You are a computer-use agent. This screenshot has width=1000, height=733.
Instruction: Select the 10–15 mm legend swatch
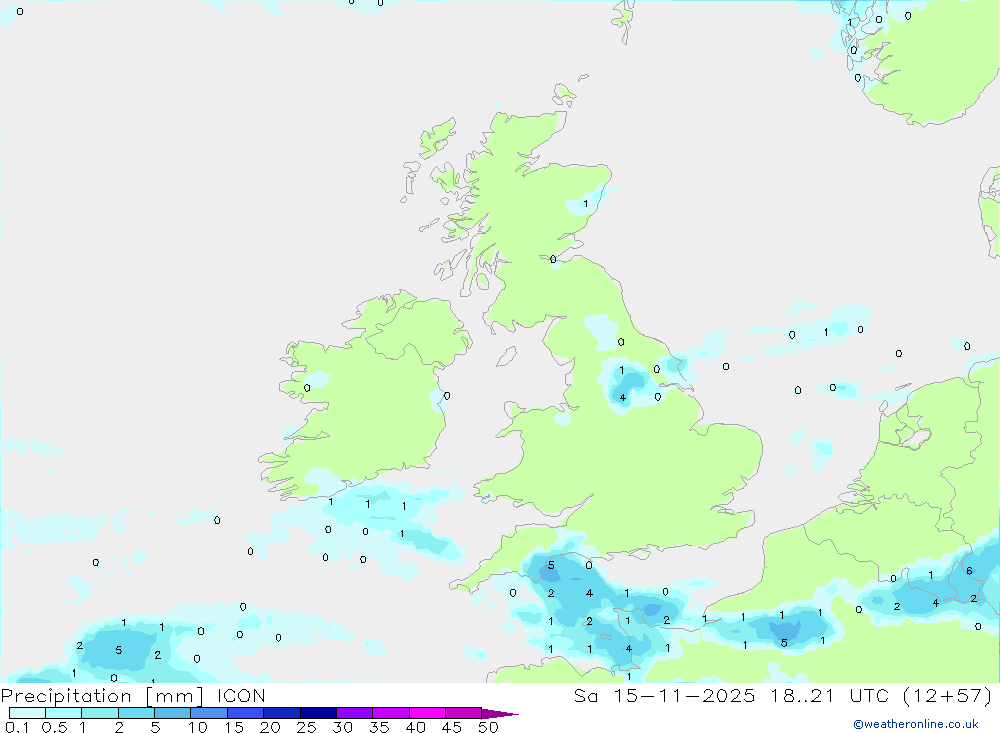pos(209,713)
